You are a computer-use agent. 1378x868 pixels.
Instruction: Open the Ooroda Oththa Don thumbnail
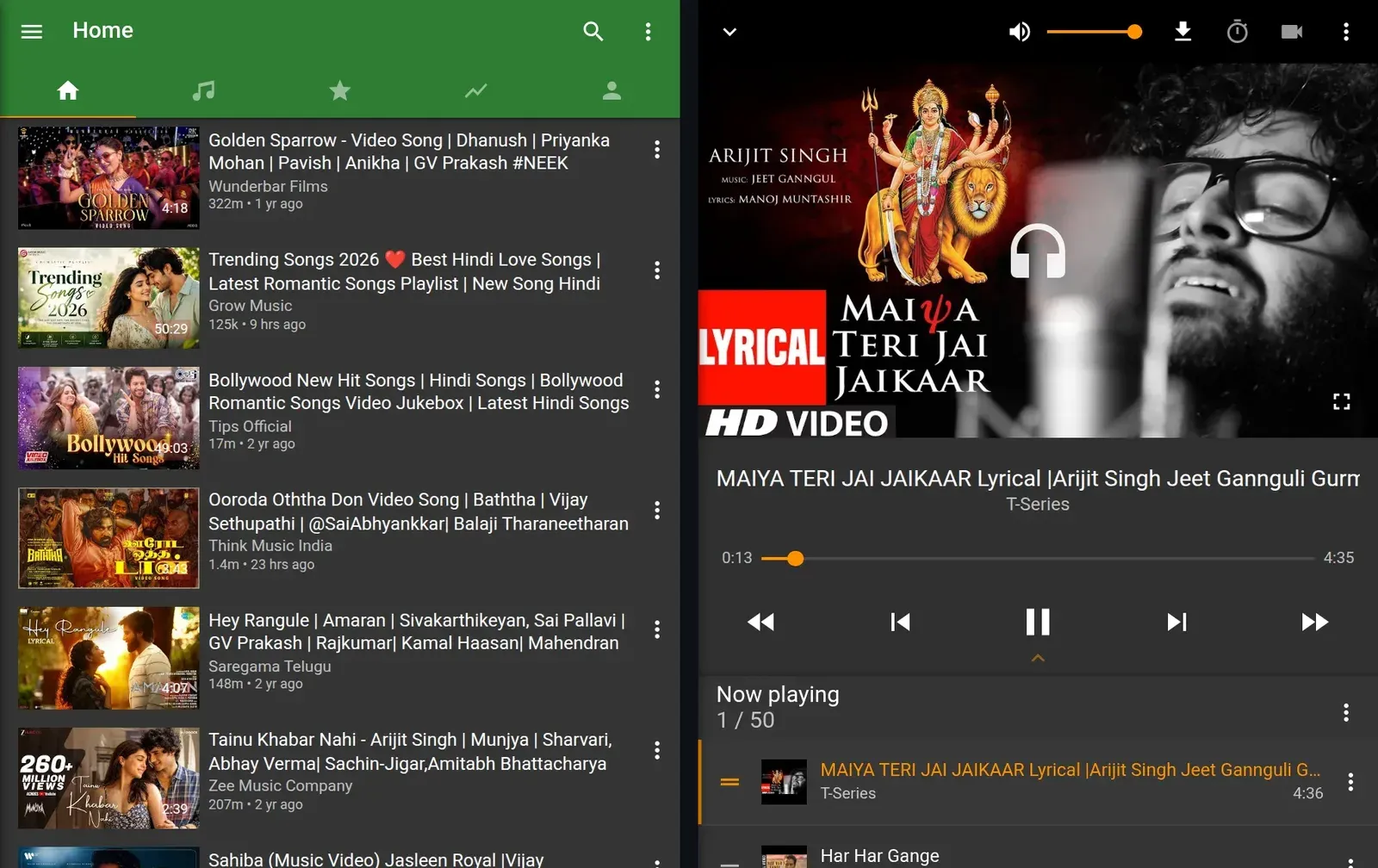[109, 538]
